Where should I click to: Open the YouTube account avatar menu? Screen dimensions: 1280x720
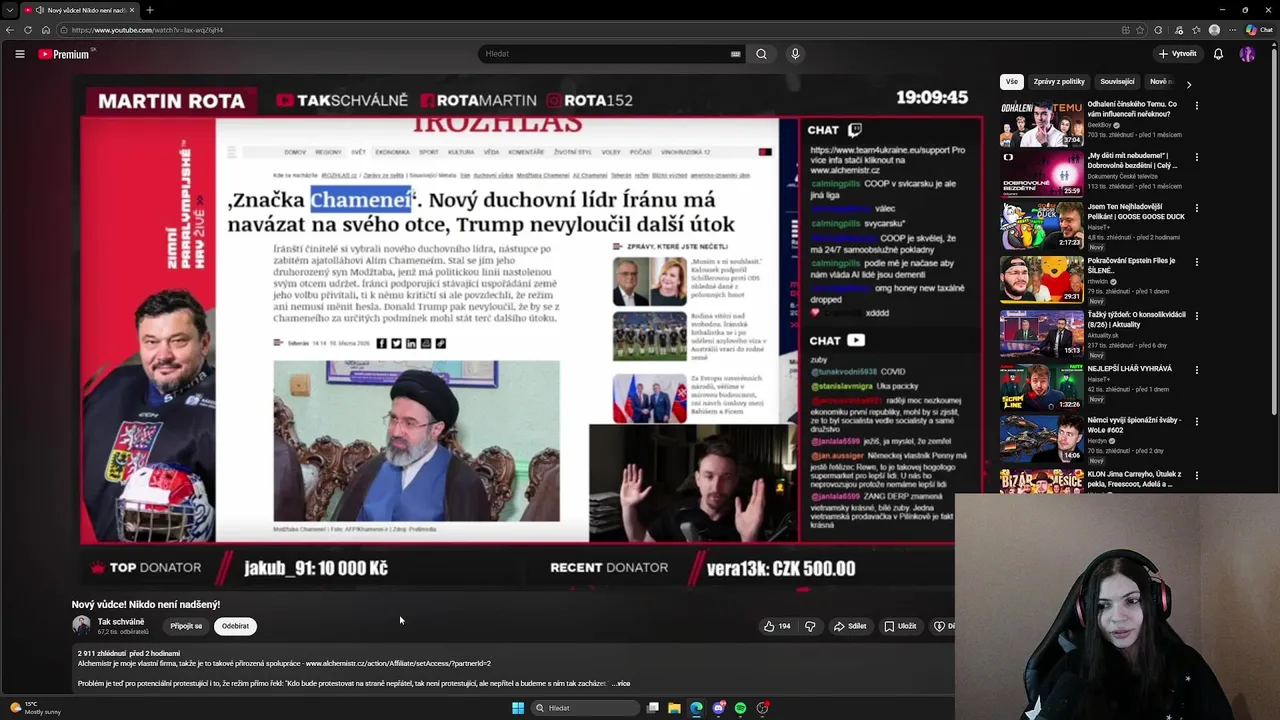click(1247, 54)
